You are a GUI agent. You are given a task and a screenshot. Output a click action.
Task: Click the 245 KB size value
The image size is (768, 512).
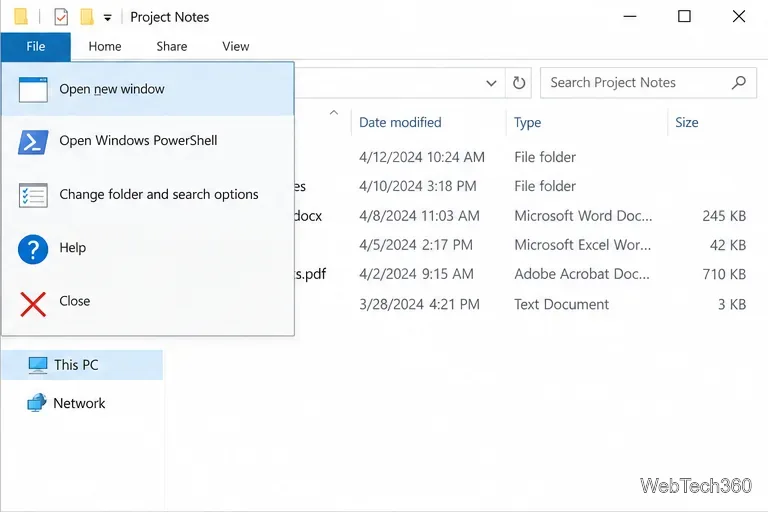point(724,216)
